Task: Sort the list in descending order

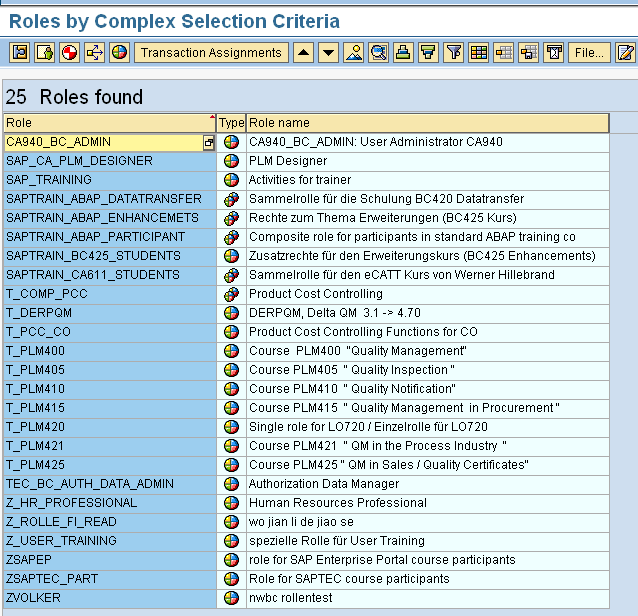Action: (328, 52)
